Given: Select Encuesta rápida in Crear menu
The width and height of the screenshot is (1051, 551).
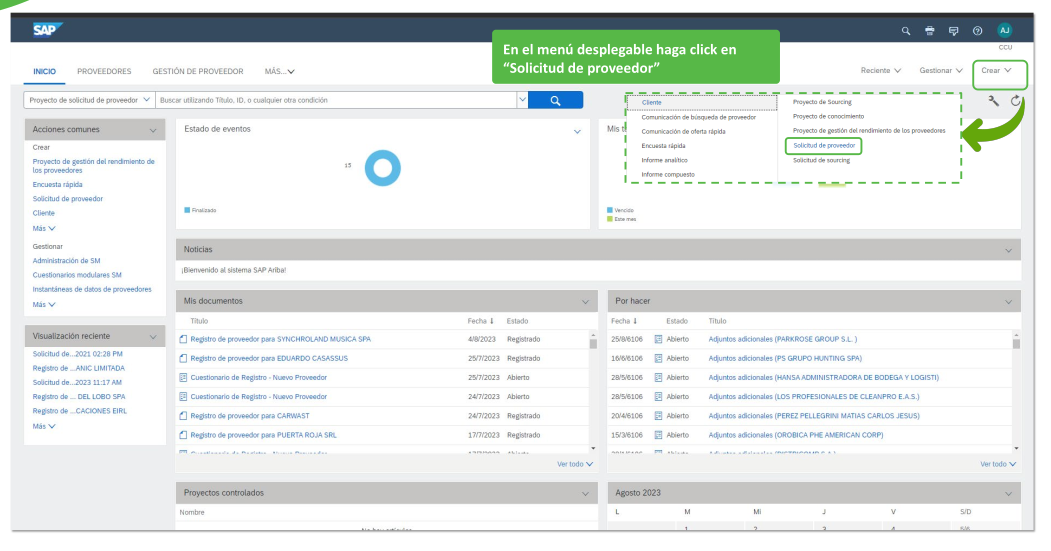Looking at the screenshot, I should (663, 145).
